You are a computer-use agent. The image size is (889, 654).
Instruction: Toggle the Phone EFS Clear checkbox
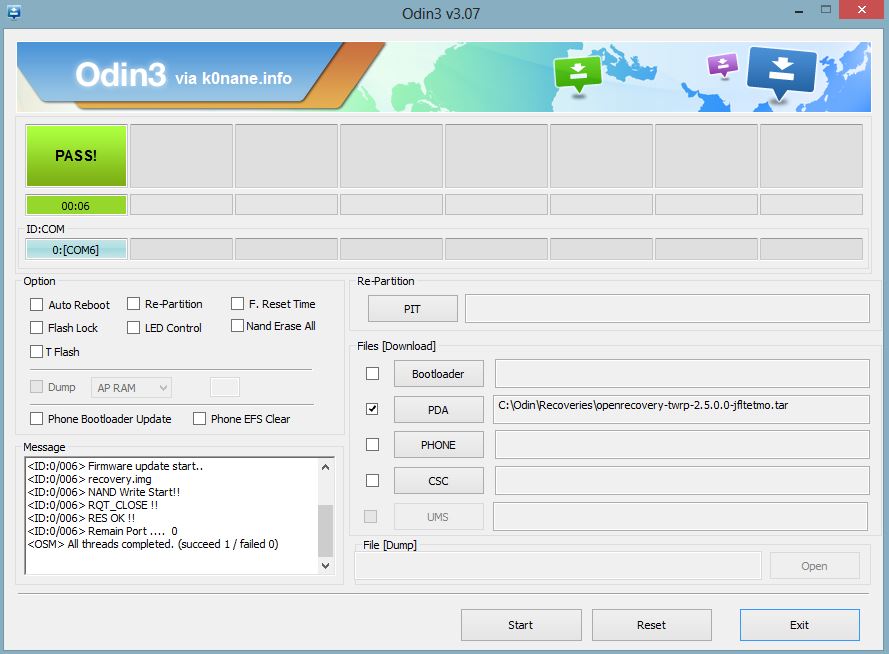[199, 419]
